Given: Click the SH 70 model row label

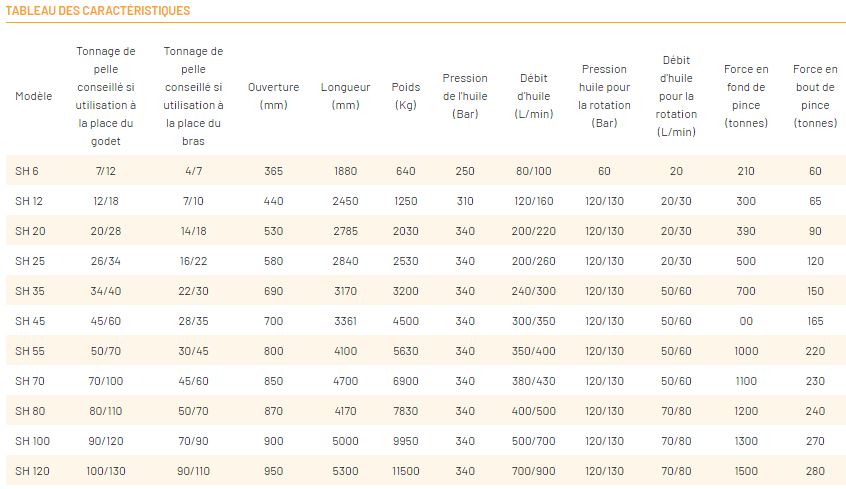Looking at the screenshot, I should click(29, 381).
